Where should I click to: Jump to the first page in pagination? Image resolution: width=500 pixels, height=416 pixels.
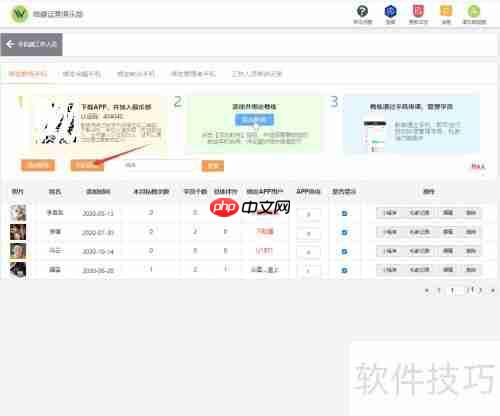coord(426,291)
